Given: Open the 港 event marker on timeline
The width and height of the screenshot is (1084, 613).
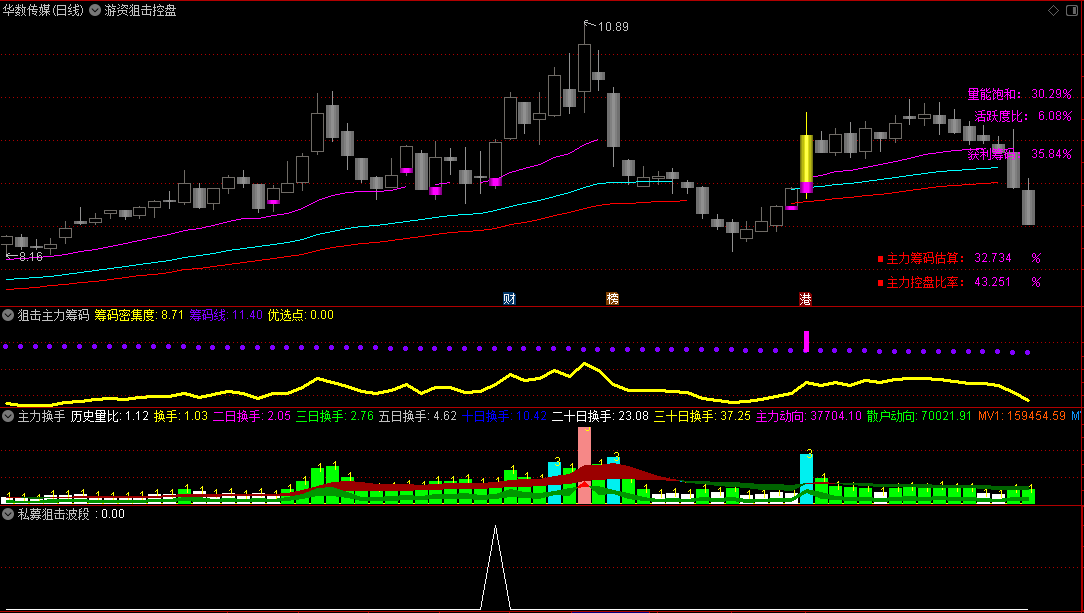Looking at the screenshot, I should coord(805,299).
